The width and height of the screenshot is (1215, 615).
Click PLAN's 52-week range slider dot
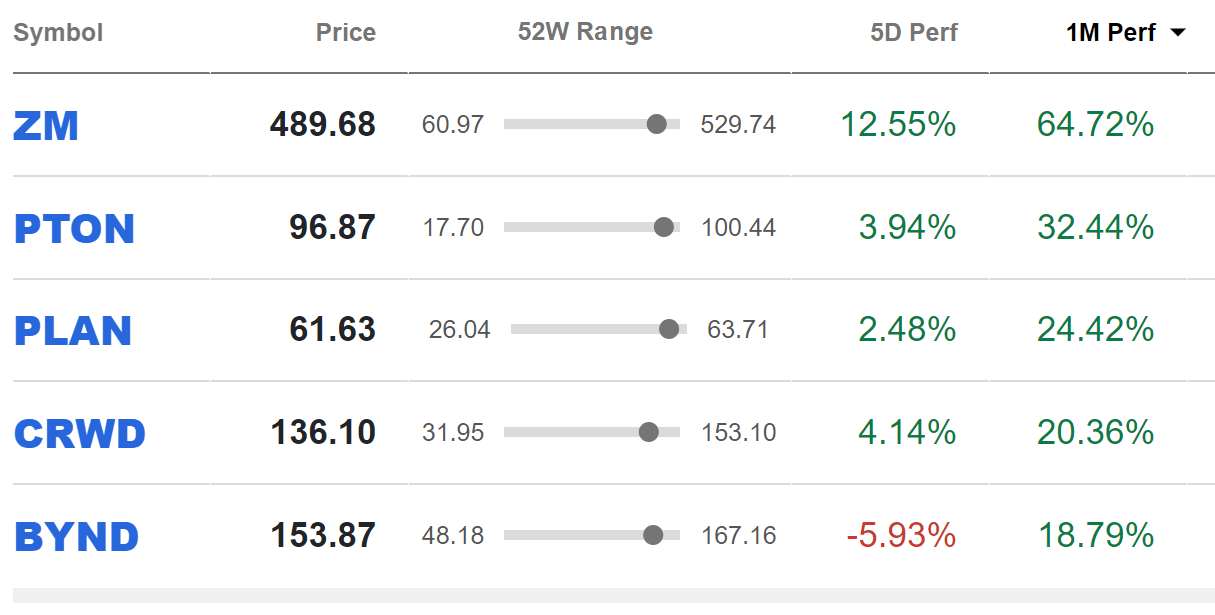pos(669,329)
